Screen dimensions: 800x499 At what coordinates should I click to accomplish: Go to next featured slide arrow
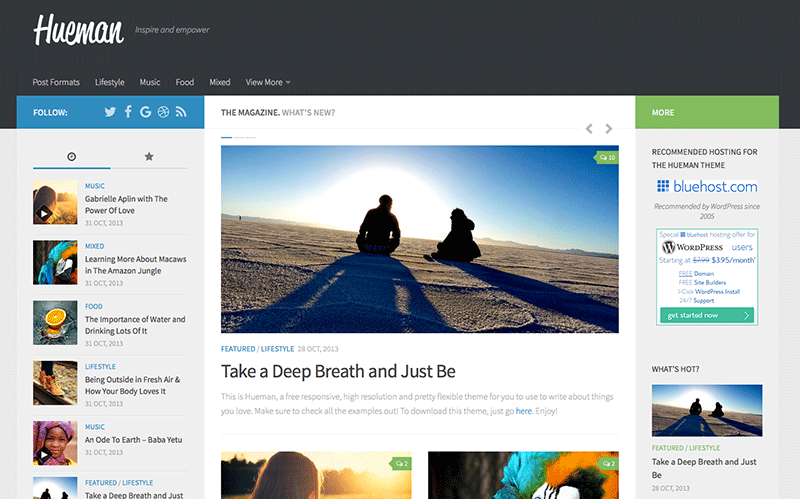click(609, 129)
